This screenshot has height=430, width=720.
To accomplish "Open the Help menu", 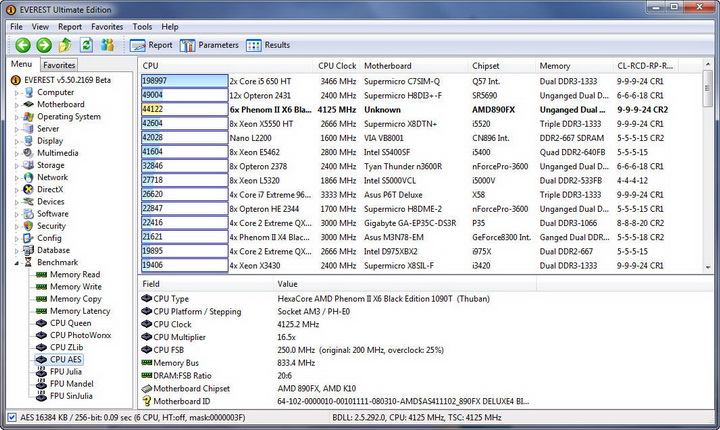I will (x=170, y=27).
